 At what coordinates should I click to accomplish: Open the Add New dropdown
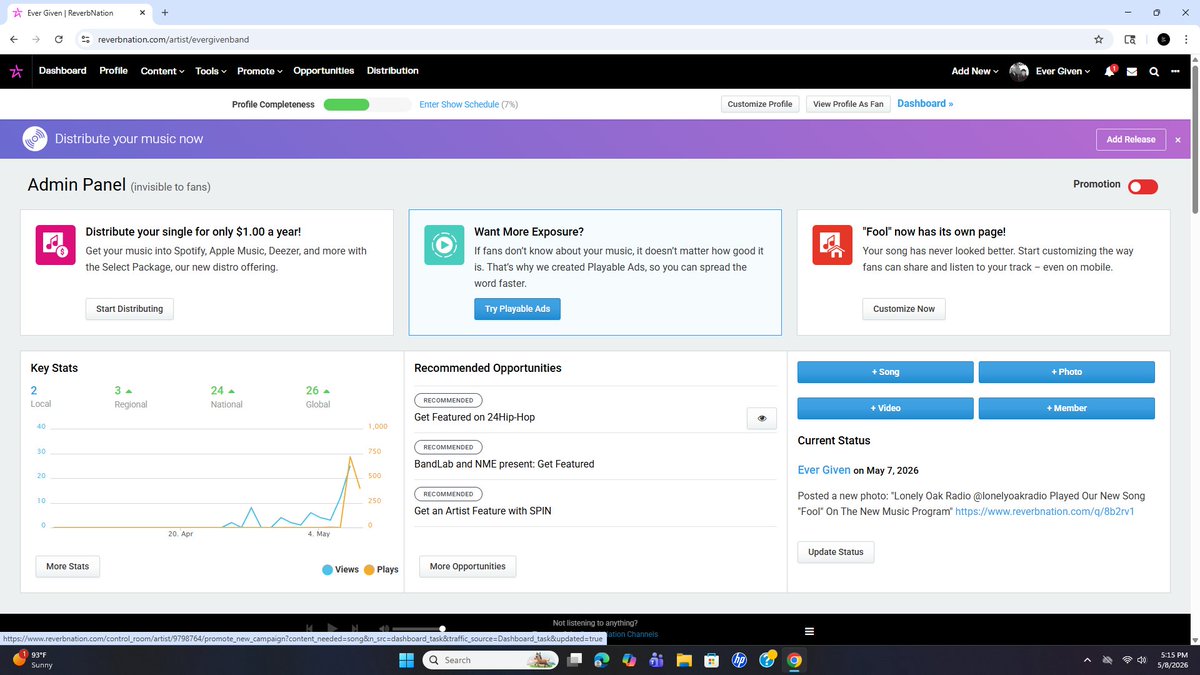[x=975, y=71]
